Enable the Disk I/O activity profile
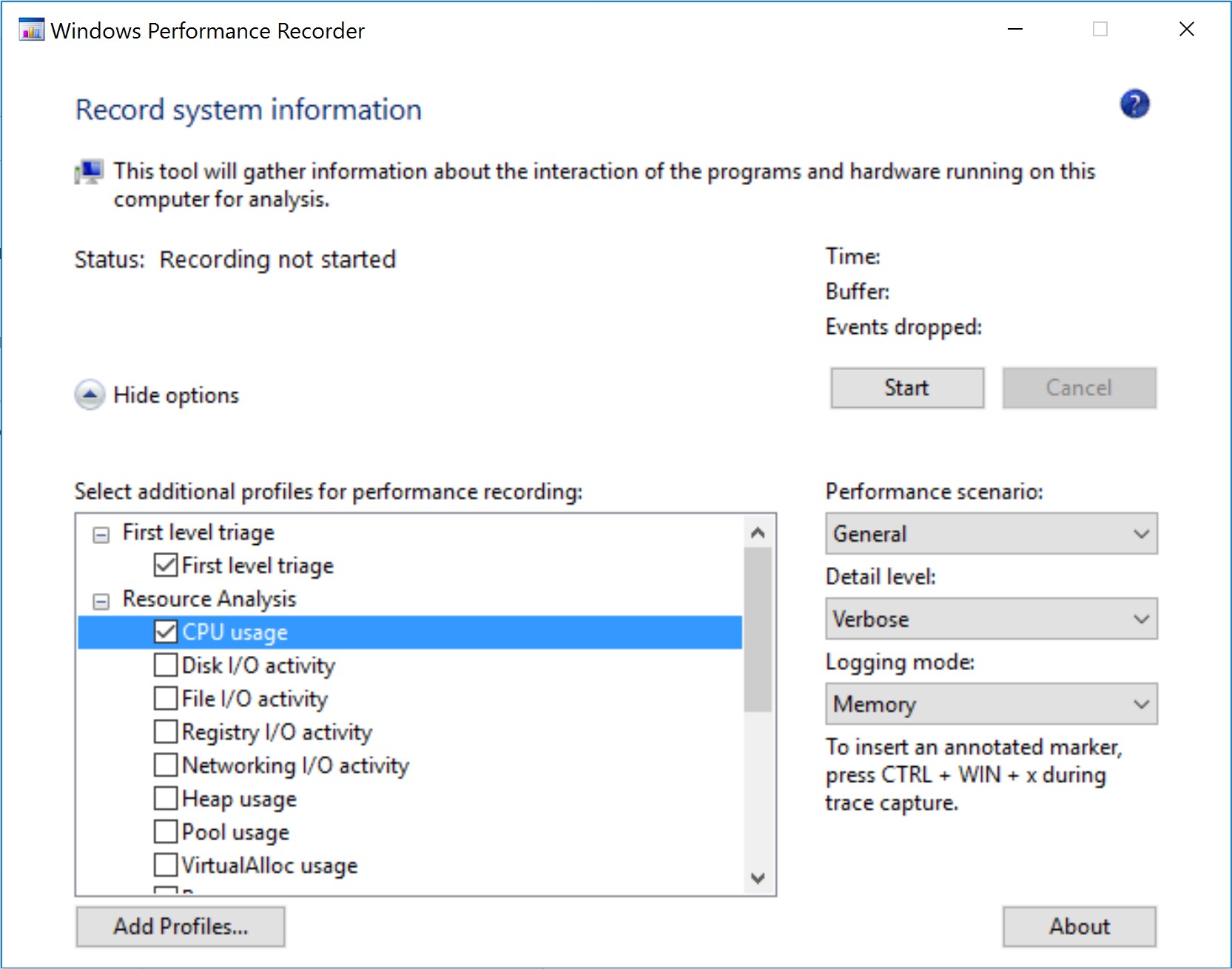1232x969 pixels. pos(166,665)
